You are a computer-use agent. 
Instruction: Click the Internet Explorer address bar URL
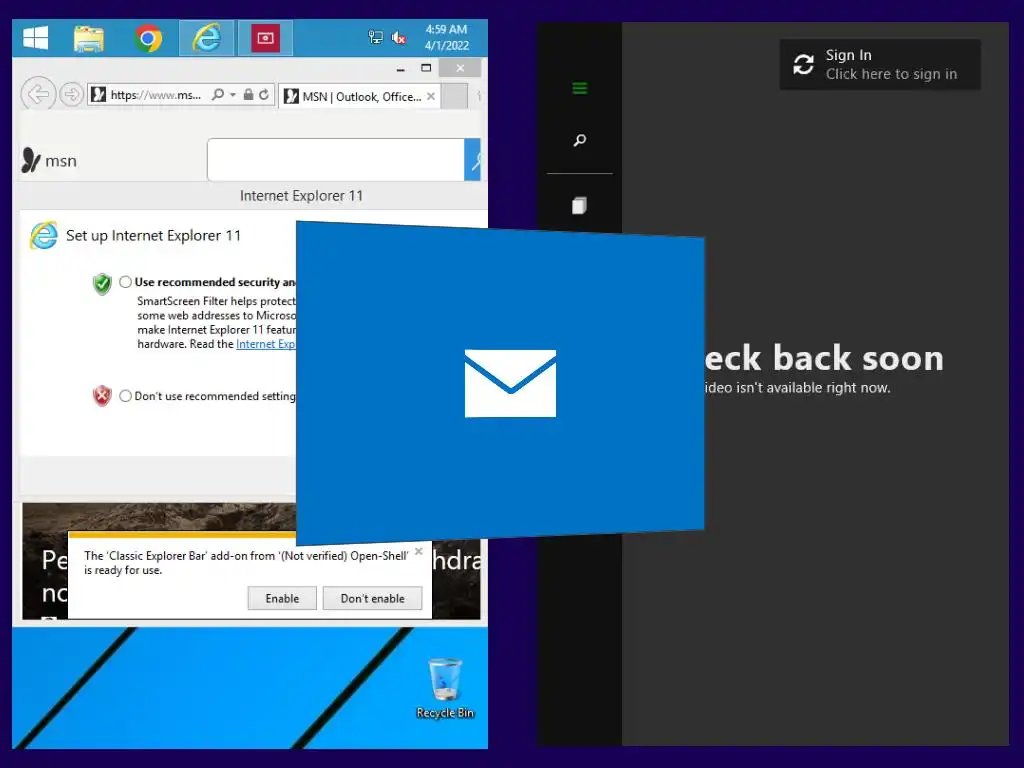(x=155, y=95)
